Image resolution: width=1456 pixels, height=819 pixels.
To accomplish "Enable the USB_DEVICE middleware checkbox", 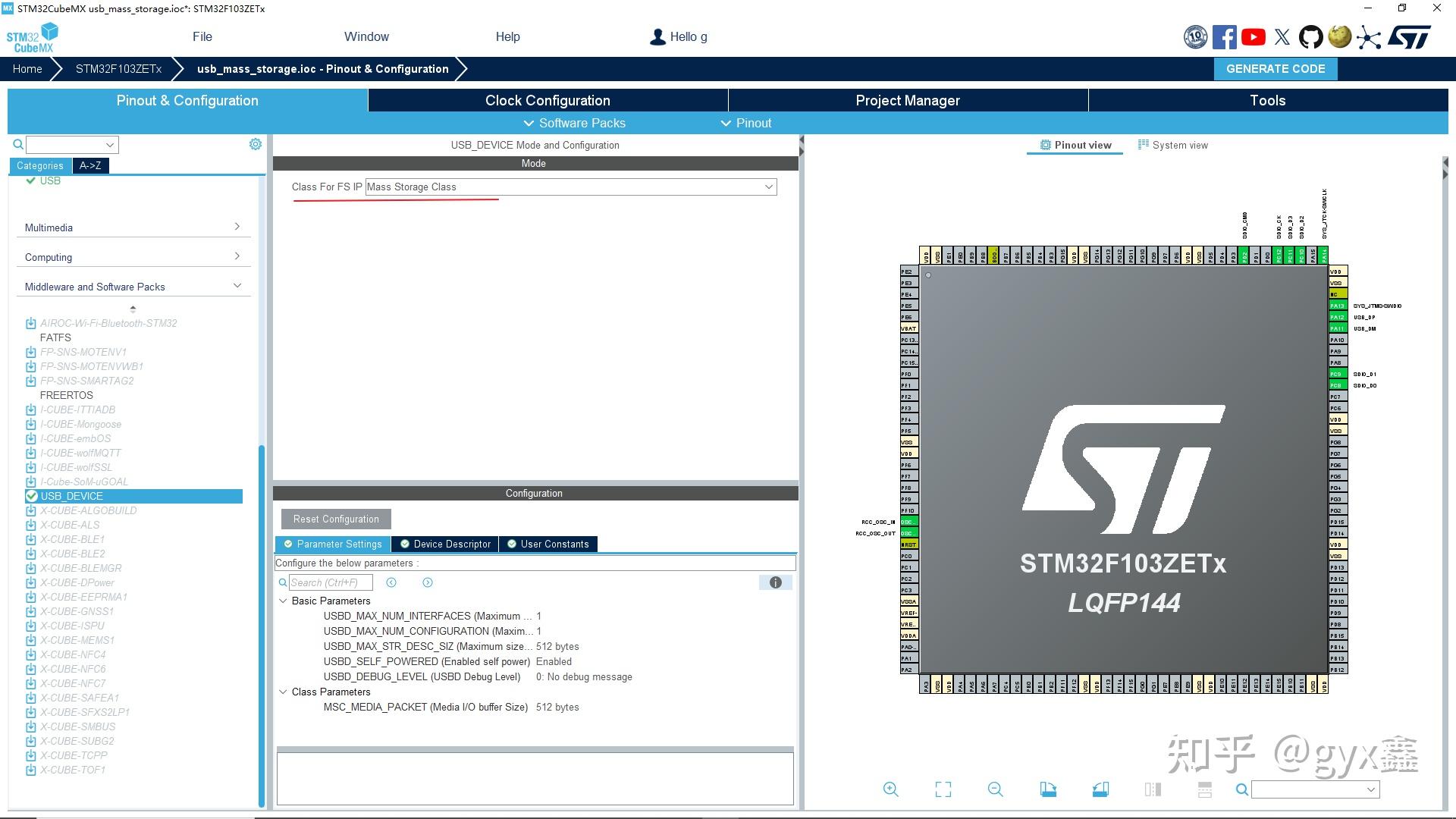I will (x=32, y=496).
